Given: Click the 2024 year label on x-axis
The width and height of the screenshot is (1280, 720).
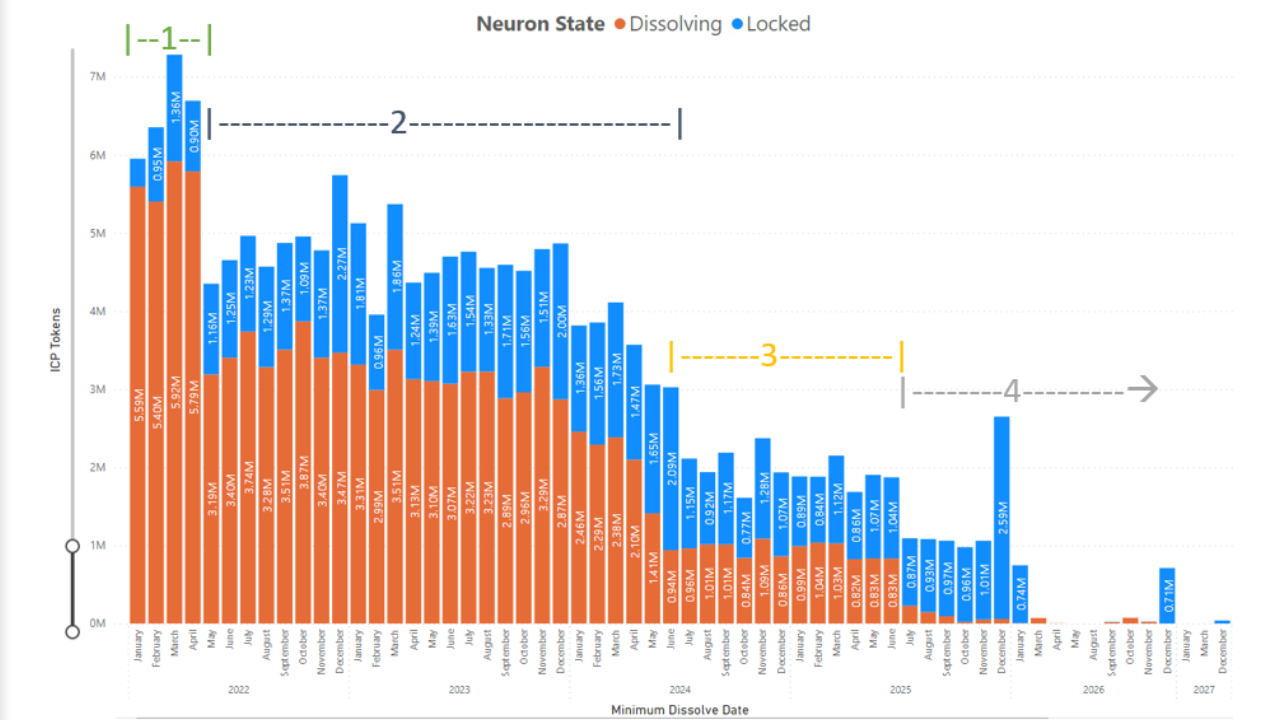Looking at the screenshot, I should [680, 689].
